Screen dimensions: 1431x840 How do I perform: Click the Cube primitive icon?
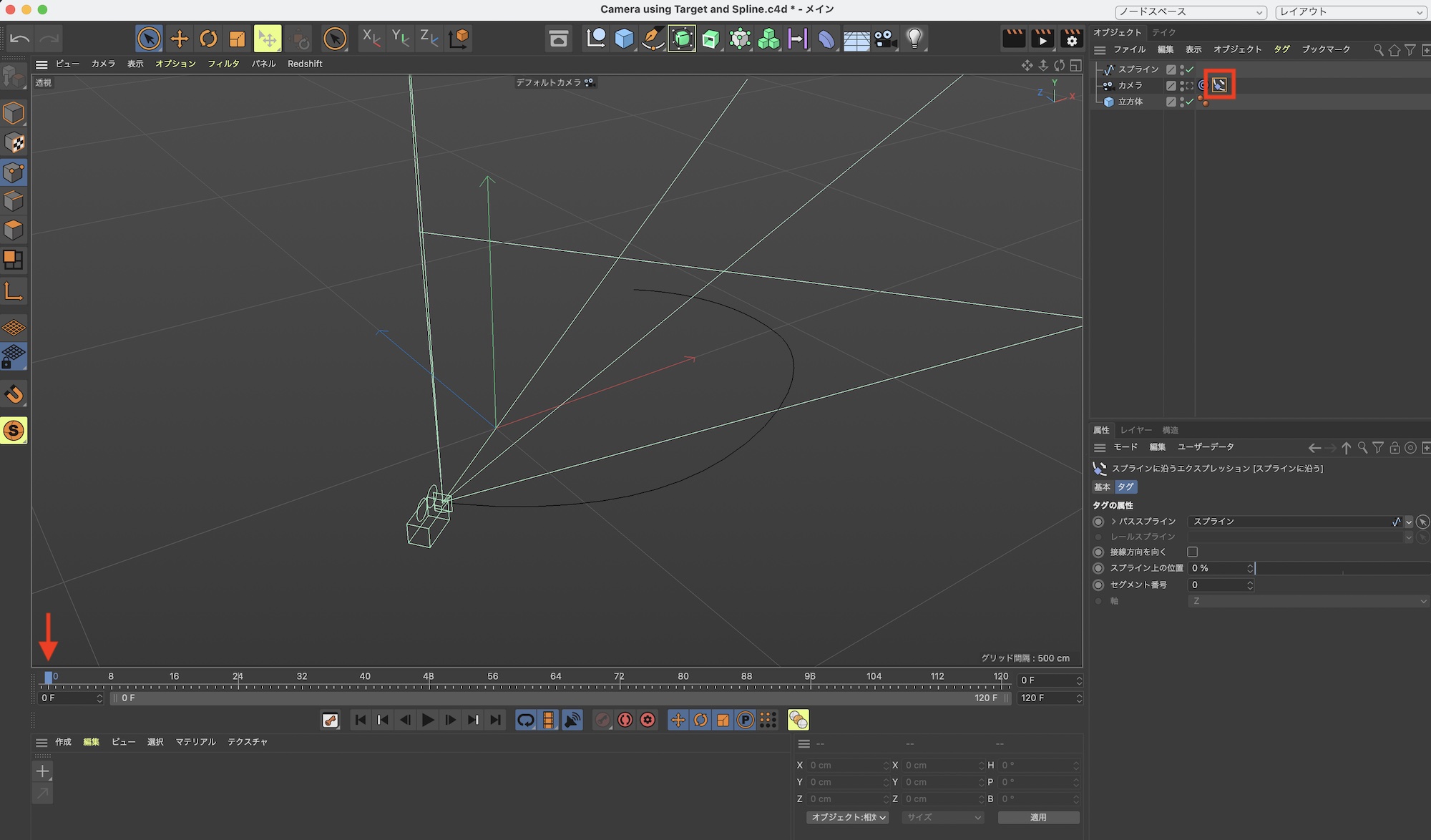[624, 39]
